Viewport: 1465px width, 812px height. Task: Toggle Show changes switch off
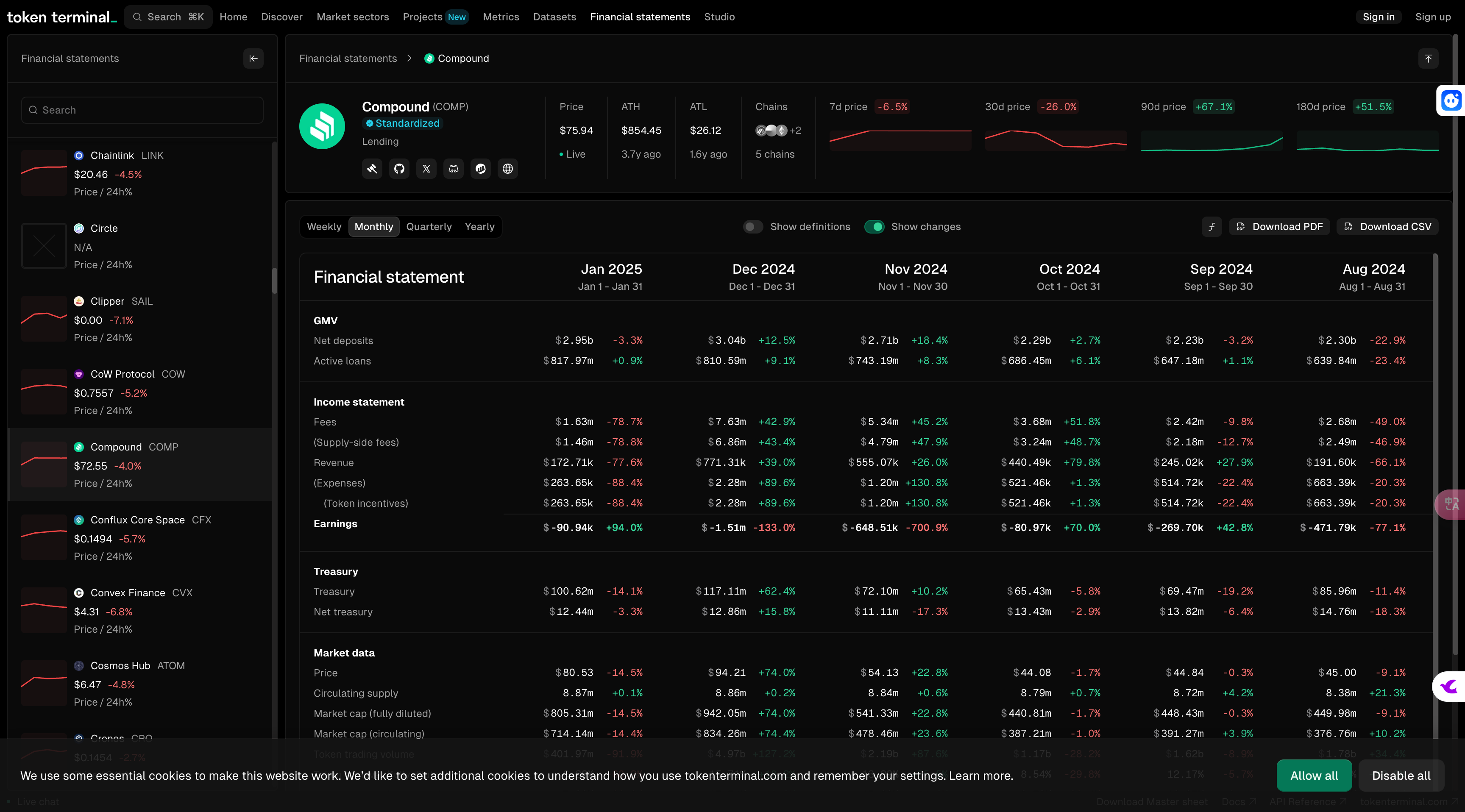pyautogui.click(x=874, y=227)
